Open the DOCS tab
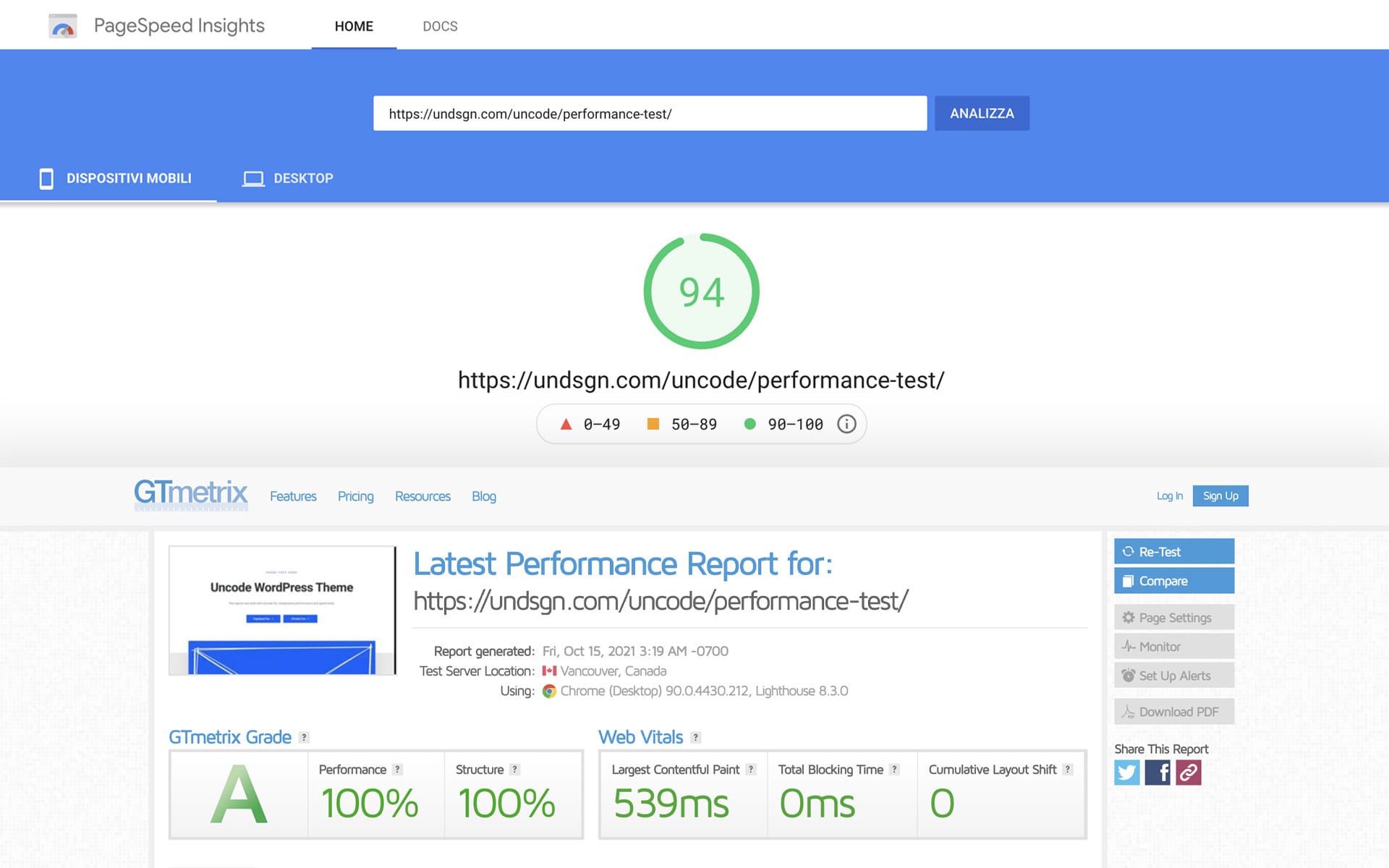This screenshot has width=1389, height=868. pyautogui.click(x=440, y=26)
